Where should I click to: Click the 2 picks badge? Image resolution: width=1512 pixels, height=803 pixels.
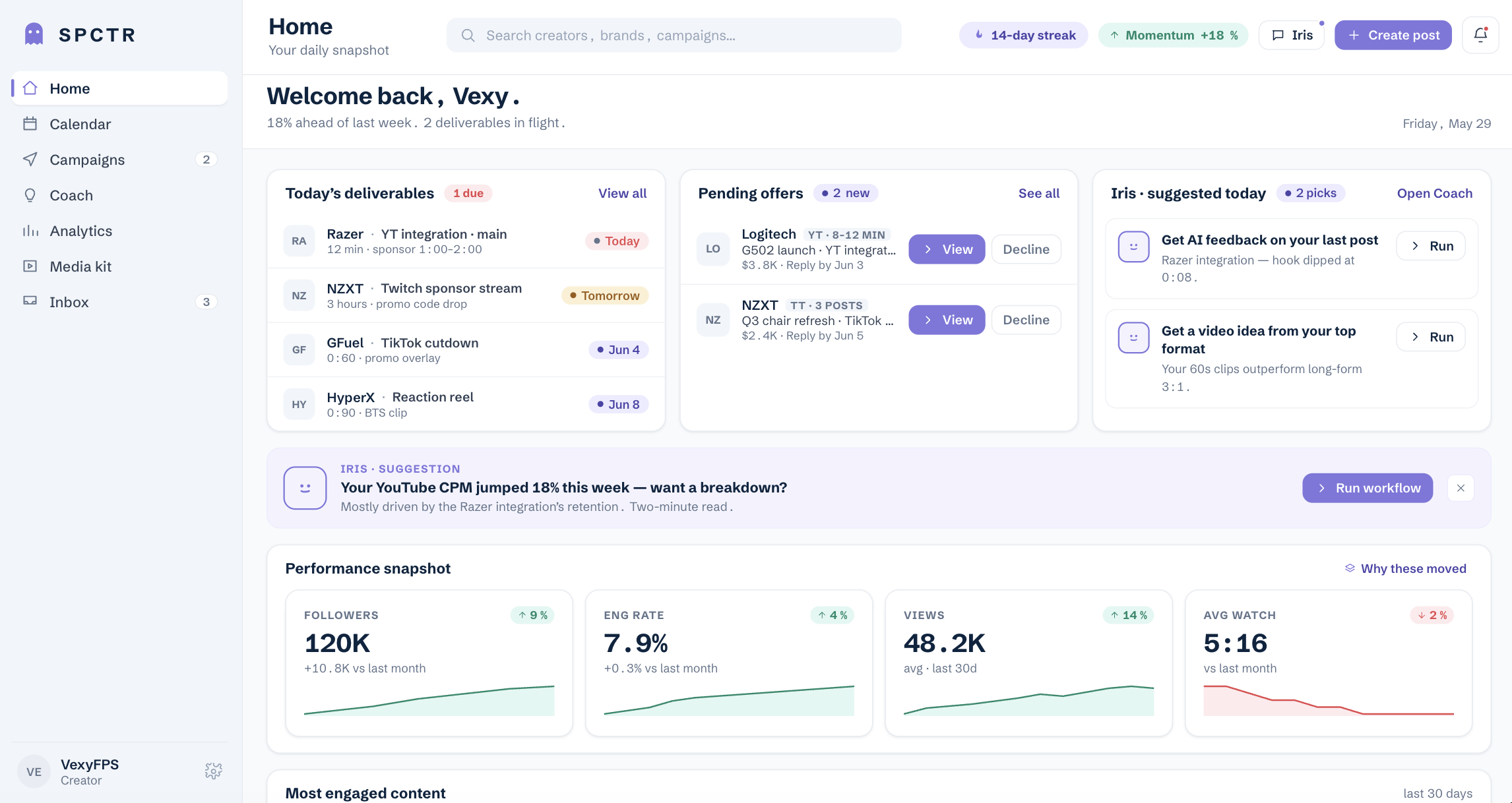[1310, 193]
